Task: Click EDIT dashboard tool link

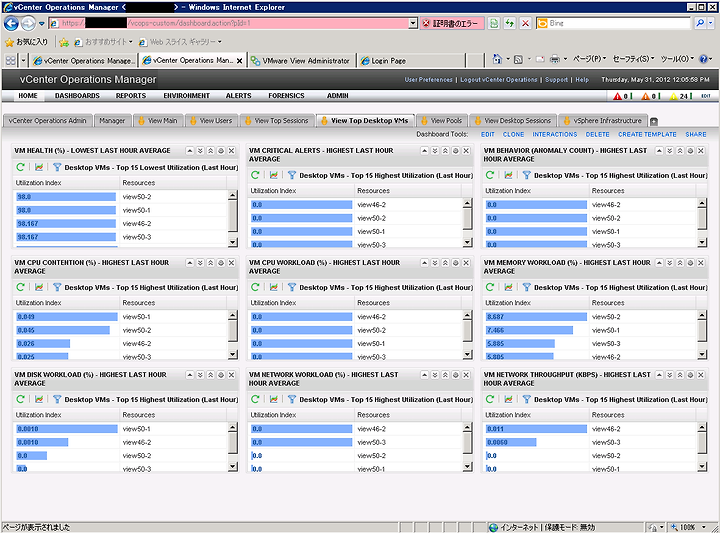Action: point(488,134)
